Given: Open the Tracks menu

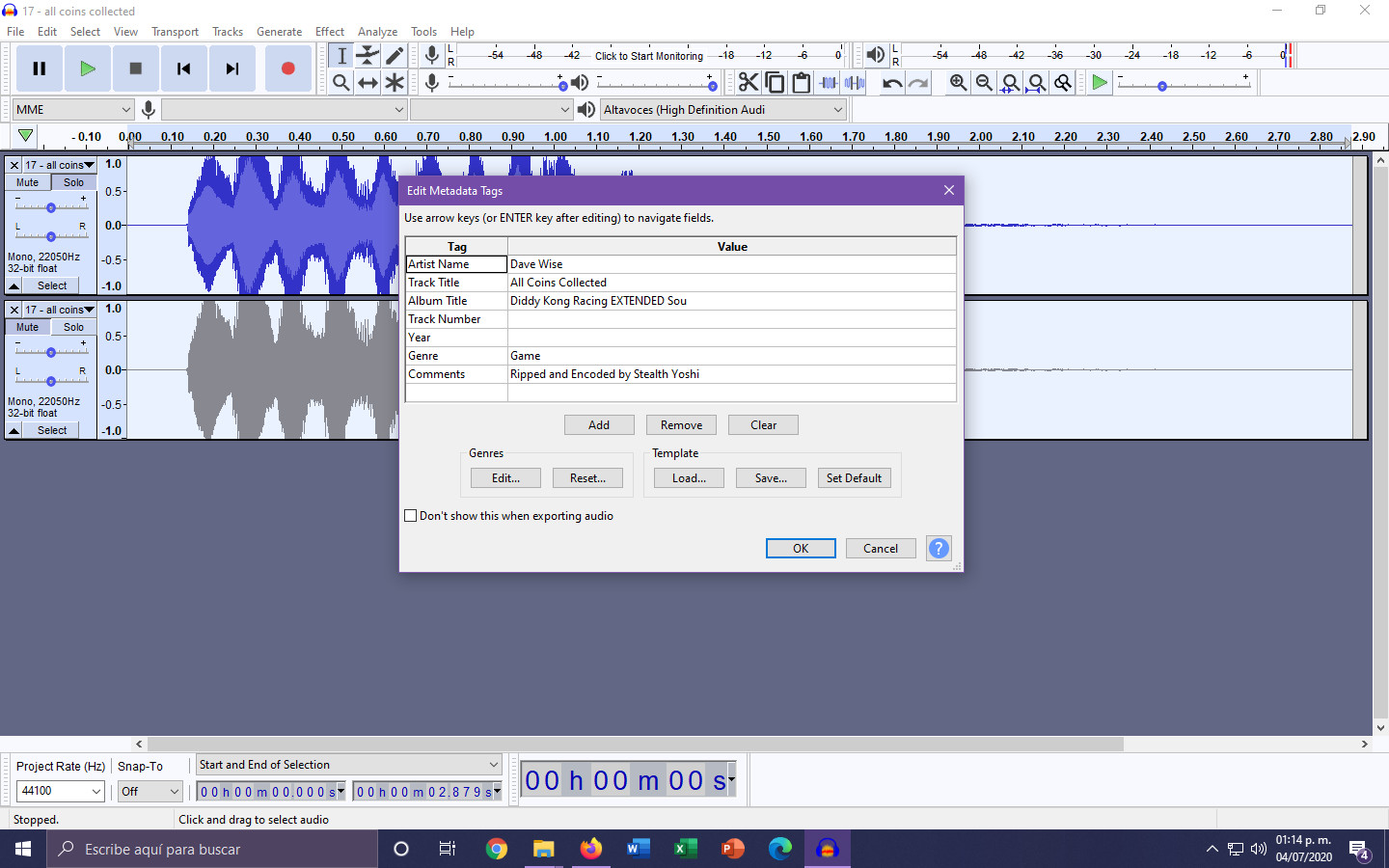Looking at the screenshot, I should pos(228,31).
